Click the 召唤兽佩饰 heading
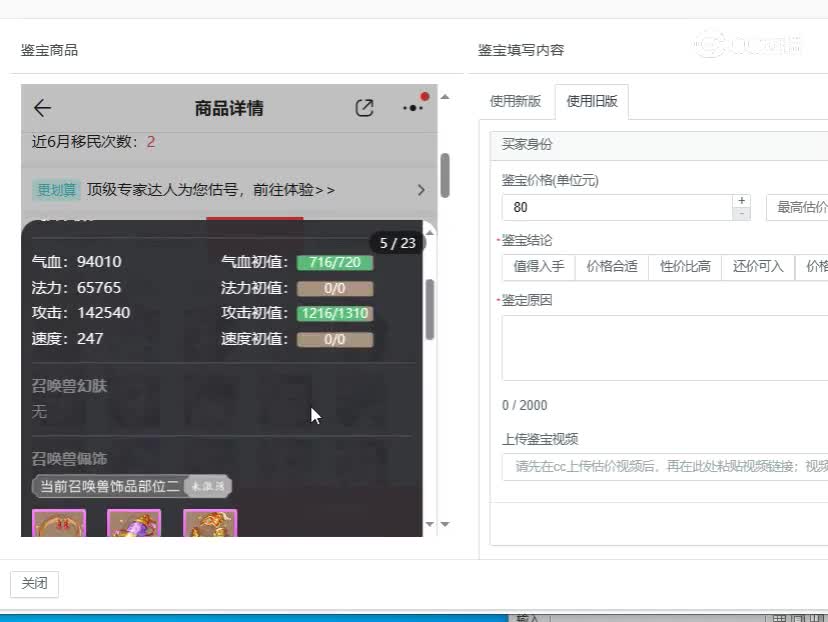The width and height of the screenshot is (828, 622). tap(69, 459)
